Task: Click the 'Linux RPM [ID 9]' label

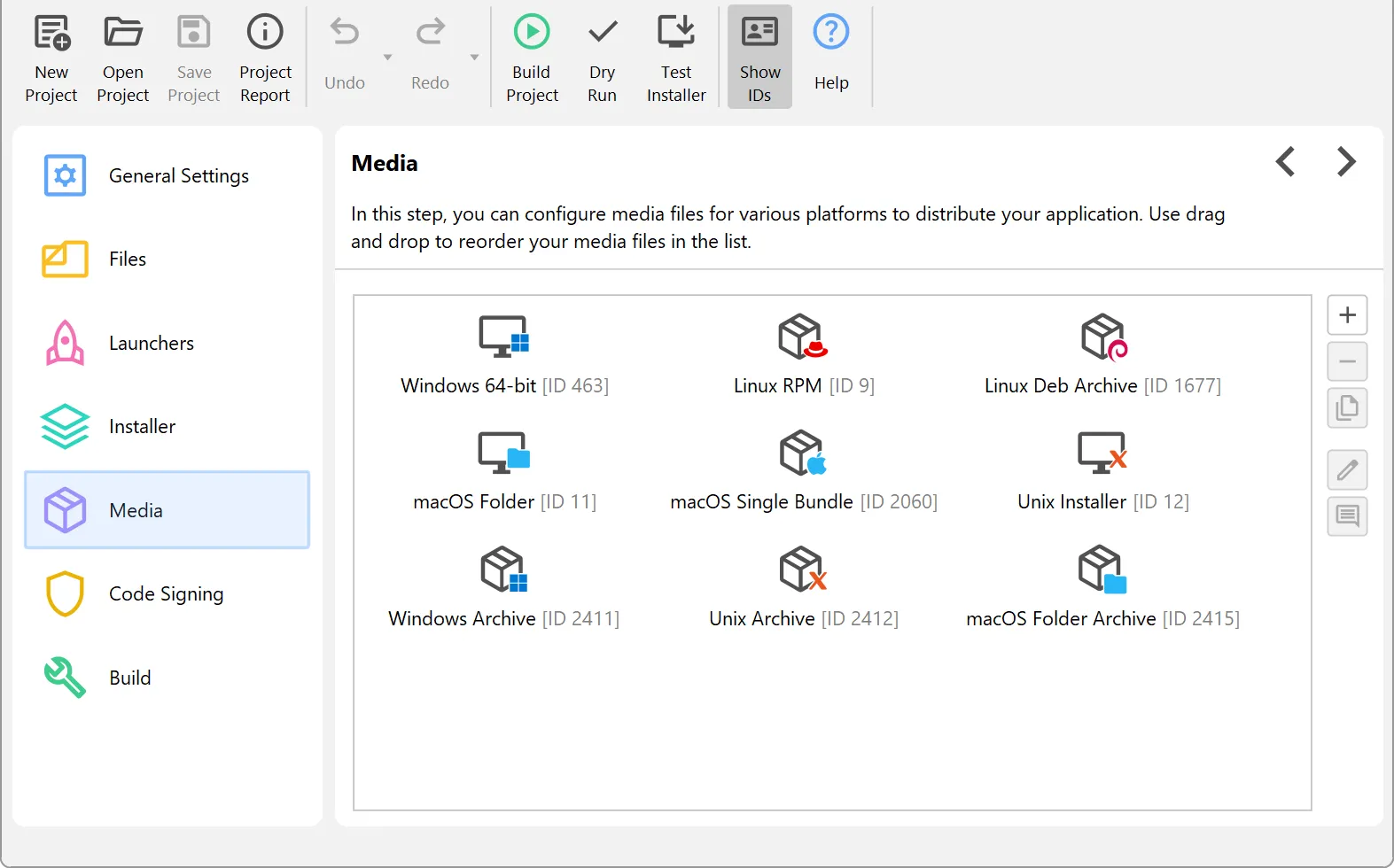Action: 804,386
